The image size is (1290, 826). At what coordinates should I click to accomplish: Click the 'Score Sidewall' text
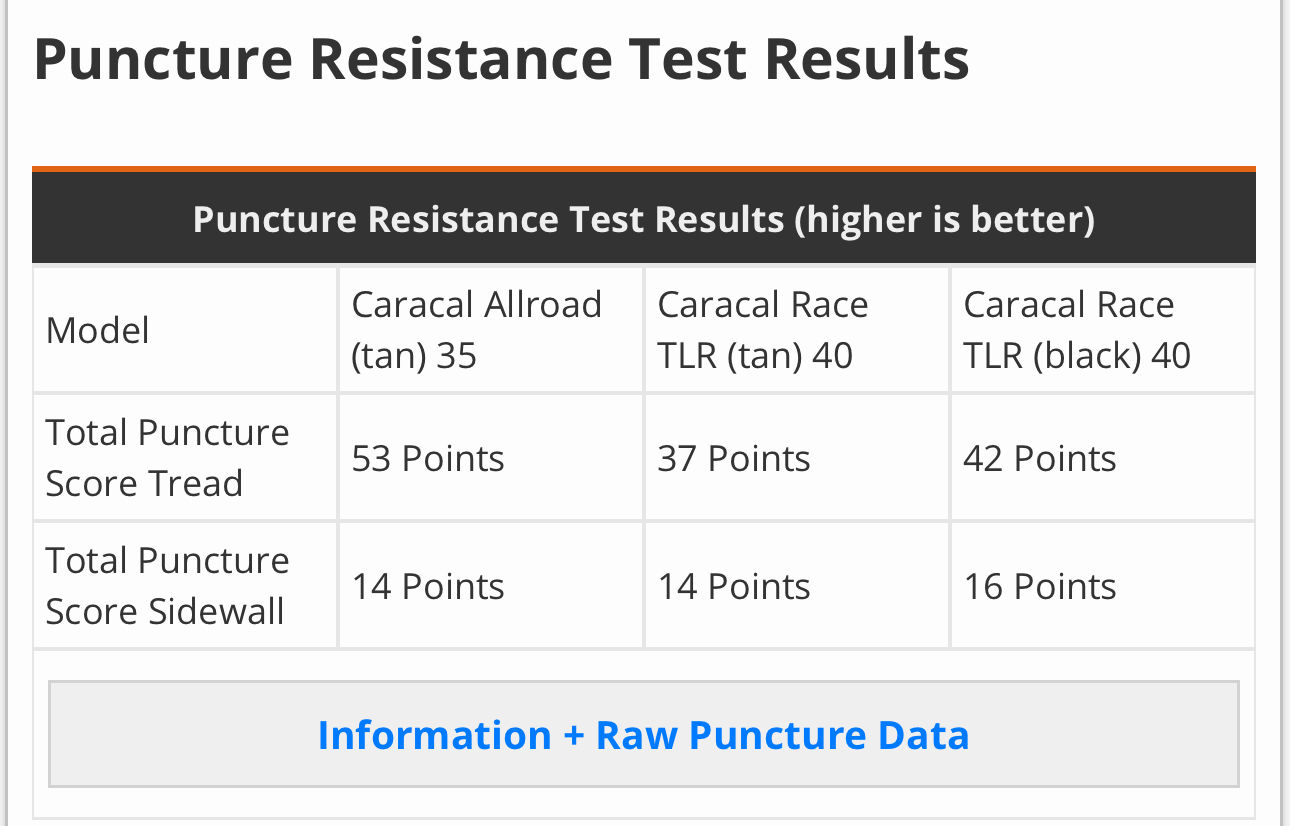coord(165,611)
